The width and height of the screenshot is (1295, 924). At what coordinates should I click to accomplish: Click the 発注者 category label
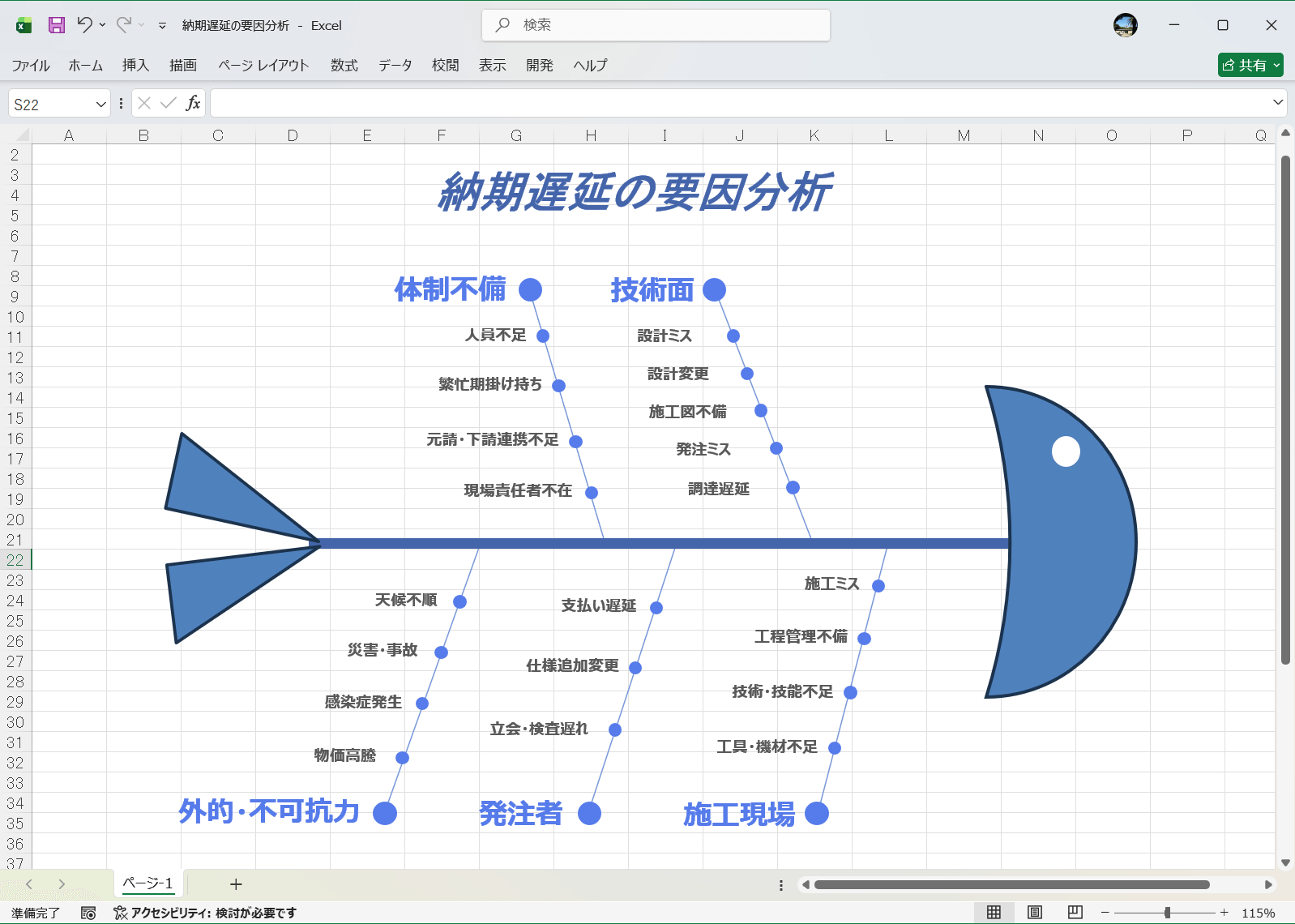pos(520,813)
